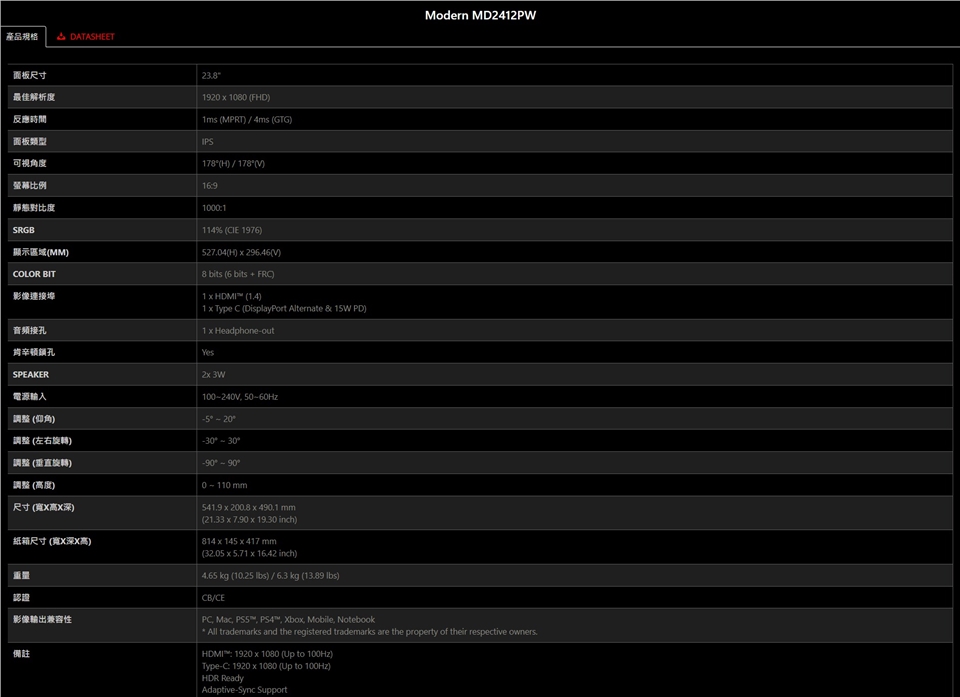The image size is (960, 697).
Task: Select the 2x 3W speaker value
Action: point(213,374)
